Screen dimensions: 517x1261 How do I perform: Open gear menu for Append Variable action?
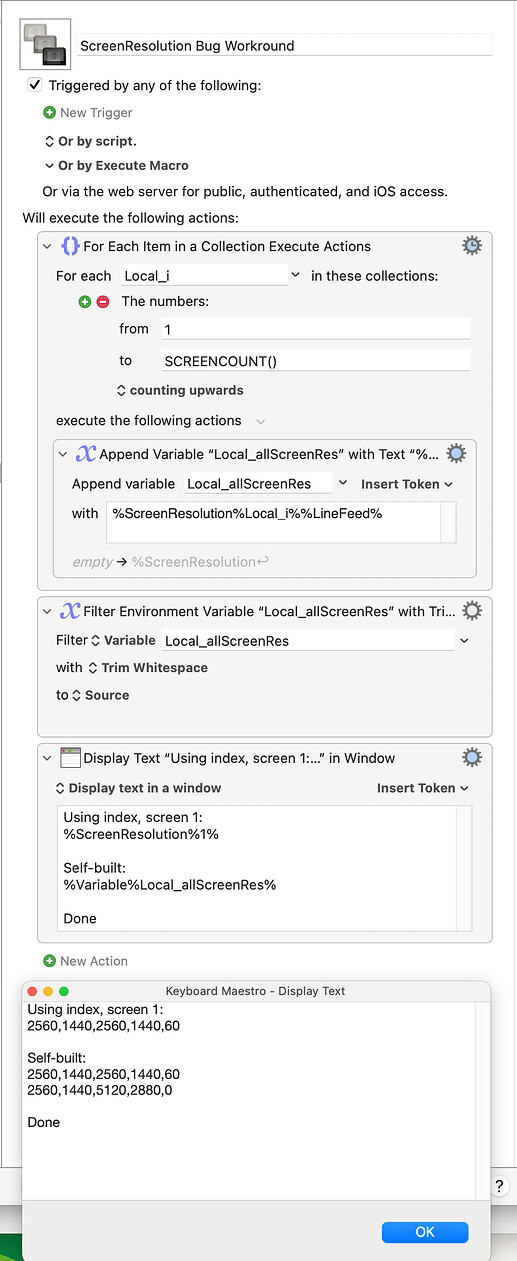click(x=455, y=454)
